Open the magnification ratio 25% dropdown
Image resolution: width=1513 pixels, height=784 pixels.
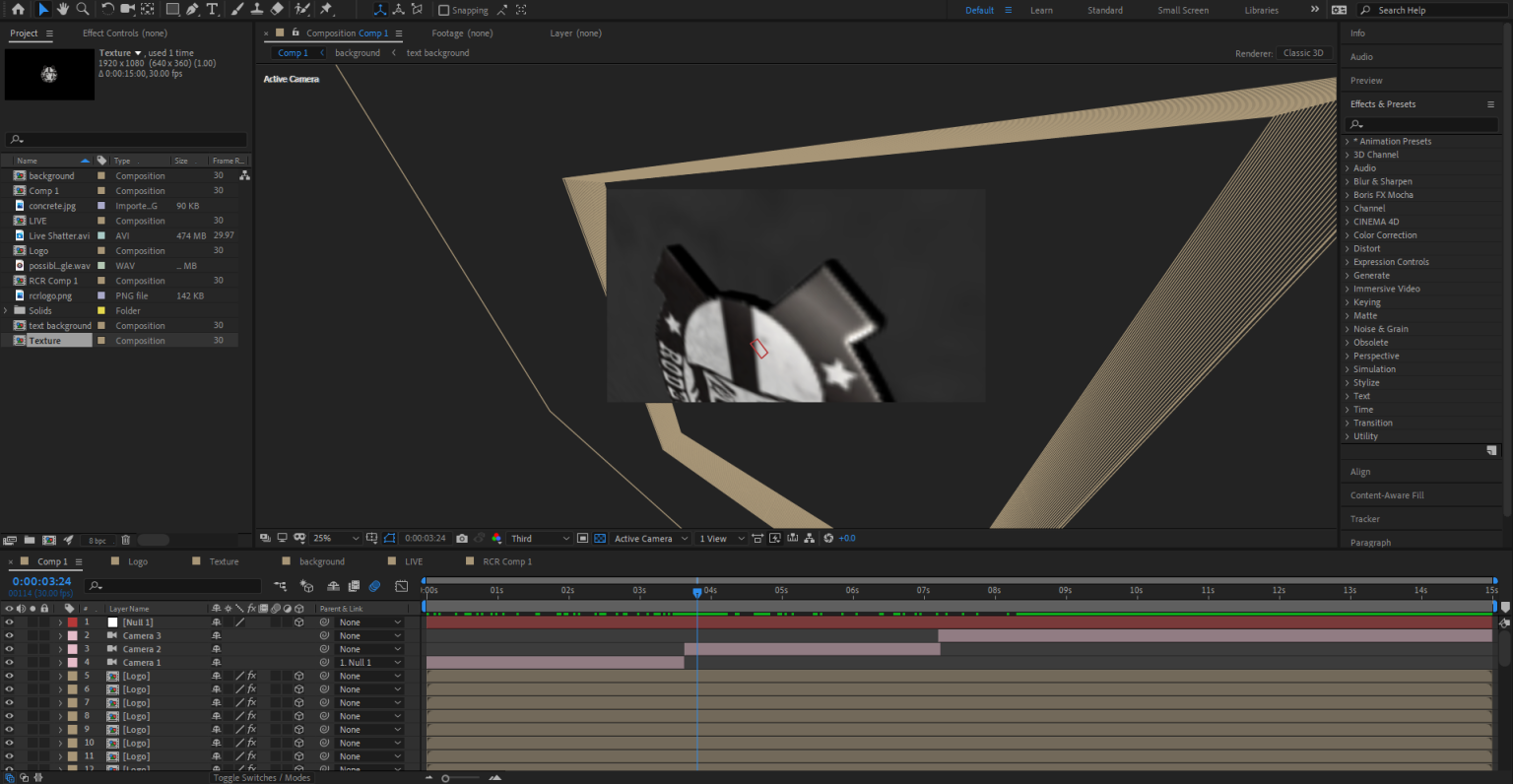pos(336,538)
